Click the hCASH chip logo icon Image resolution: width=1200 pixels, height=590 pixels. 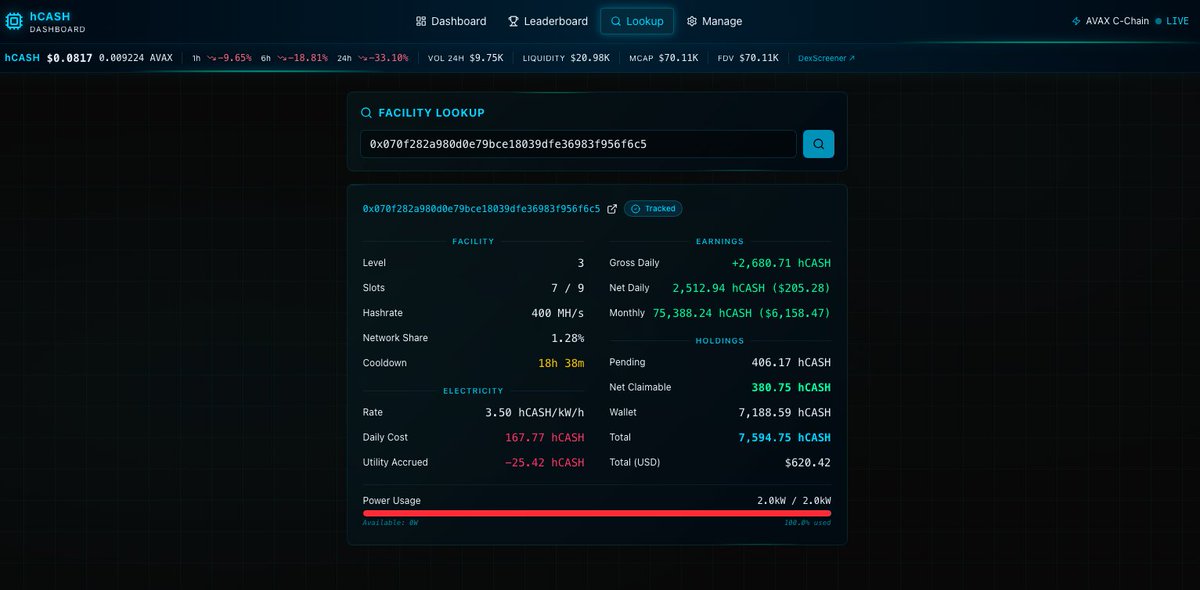pyautogui.click(x=15, y=21)
